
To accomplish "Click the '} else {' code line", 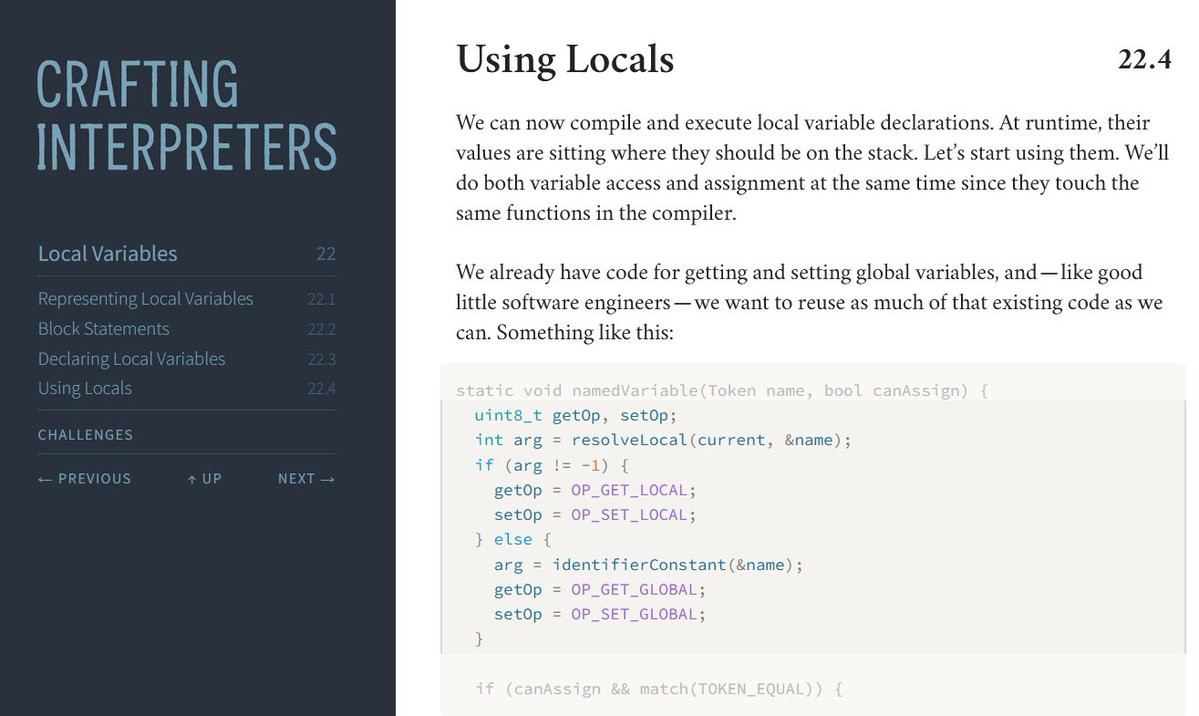I will tap(513, 539).
